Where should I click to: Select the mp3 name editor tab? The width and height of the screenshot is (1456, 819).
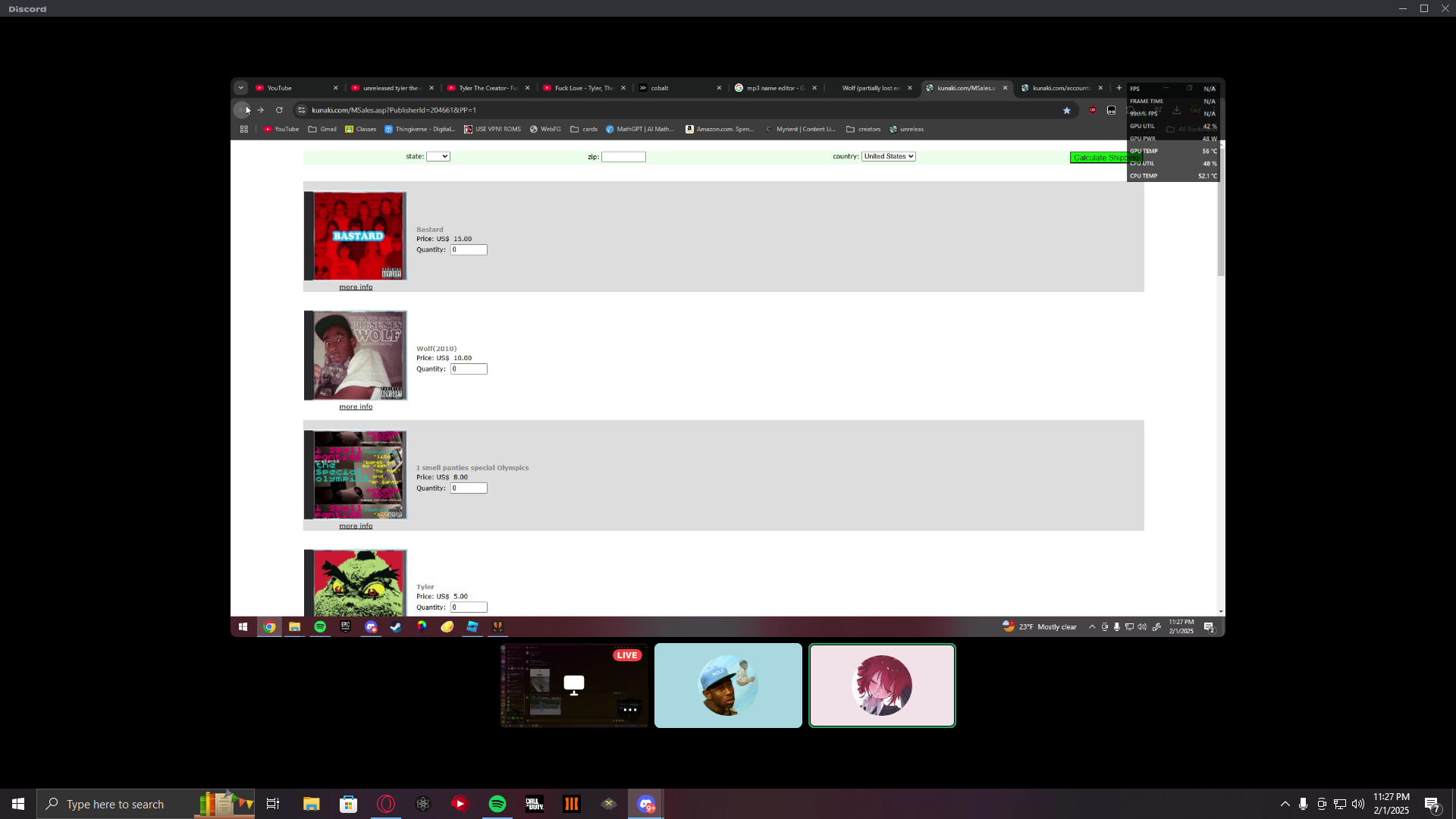coord(773,88)
